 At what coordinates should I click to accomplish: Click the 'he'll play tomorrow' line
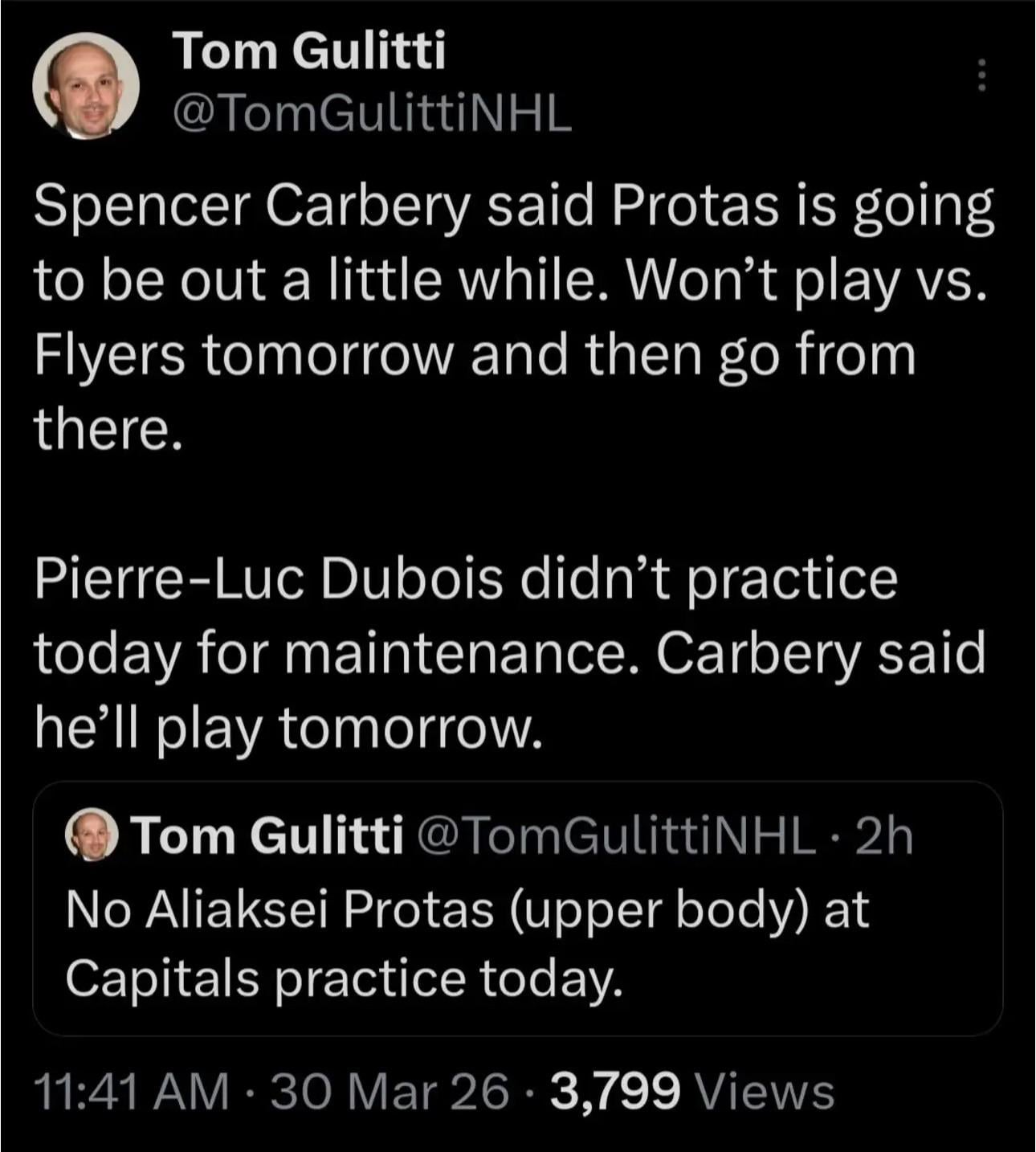point(285,727)
